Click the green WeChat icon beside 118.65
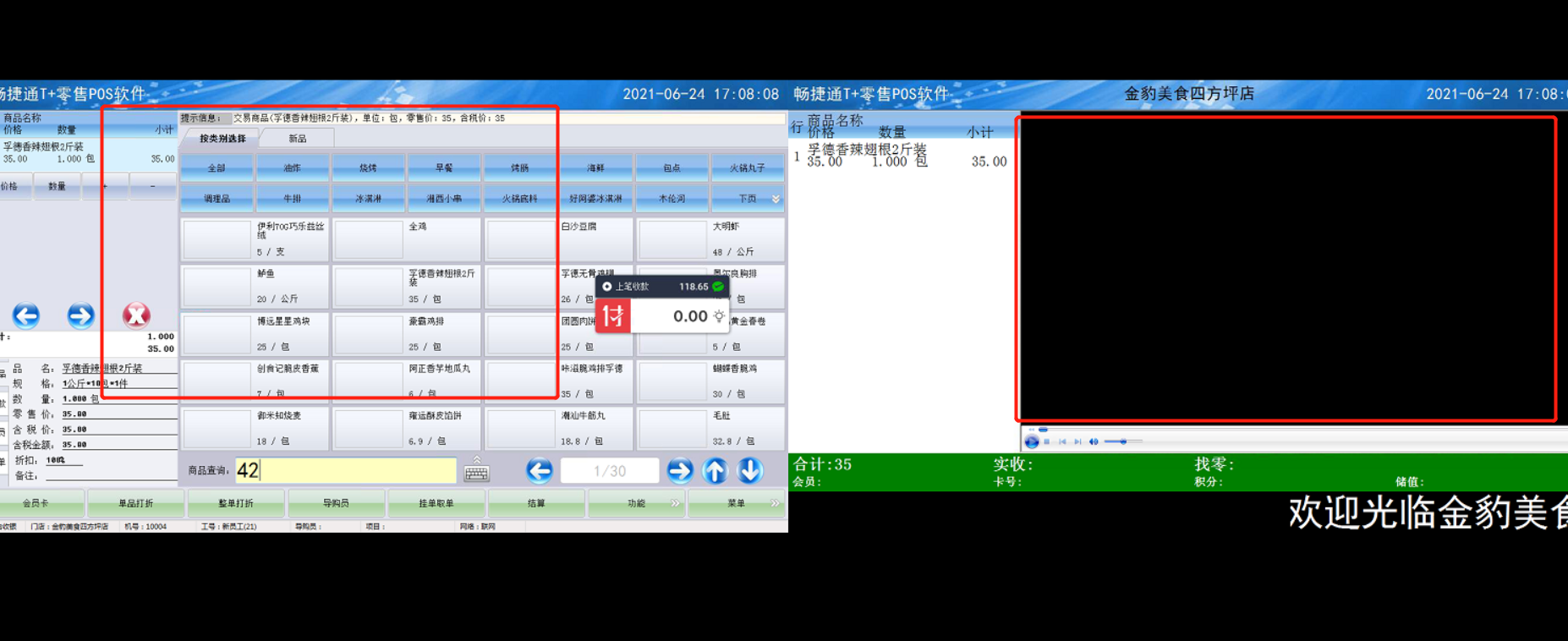This screenshot has height=641, width=1568. click(x=718, y=287)
